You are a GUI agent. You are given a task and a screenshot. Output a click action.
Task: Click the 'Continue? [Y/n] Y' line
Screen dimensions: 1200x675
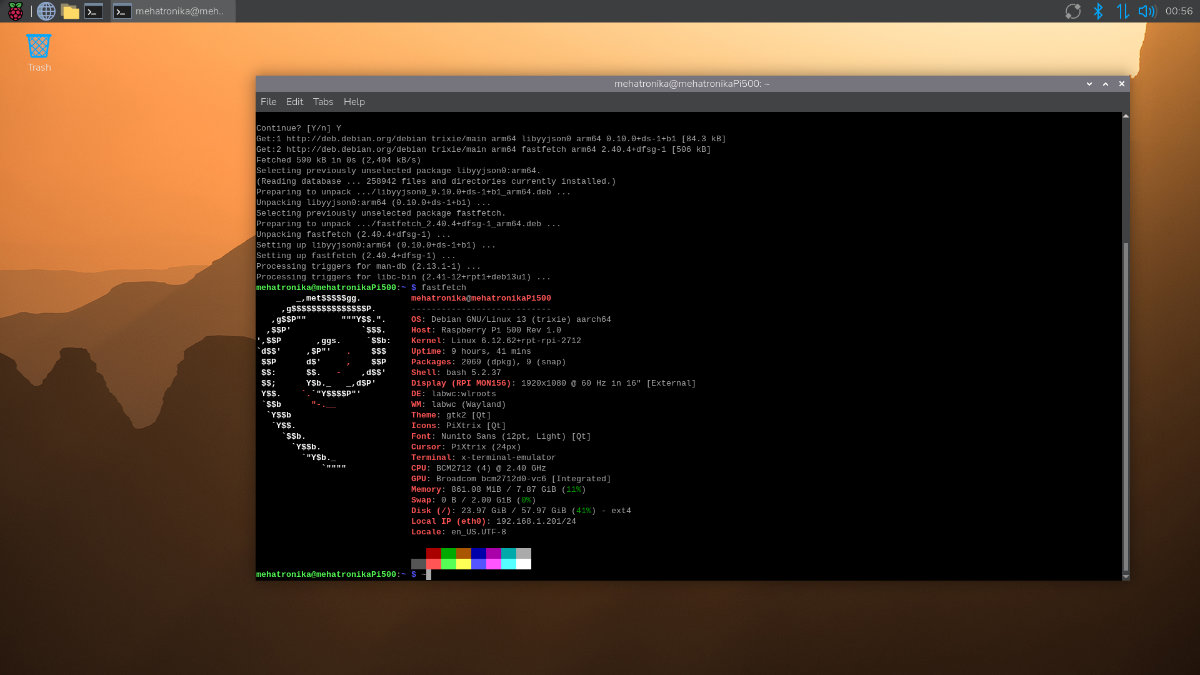click(298, 128)
